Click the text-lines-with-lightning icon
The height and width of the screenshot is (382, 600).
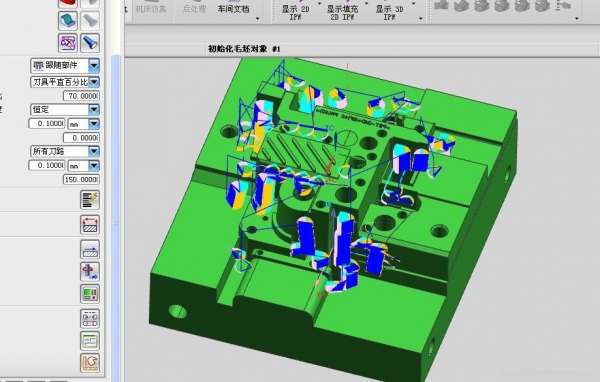coord(90,199)
